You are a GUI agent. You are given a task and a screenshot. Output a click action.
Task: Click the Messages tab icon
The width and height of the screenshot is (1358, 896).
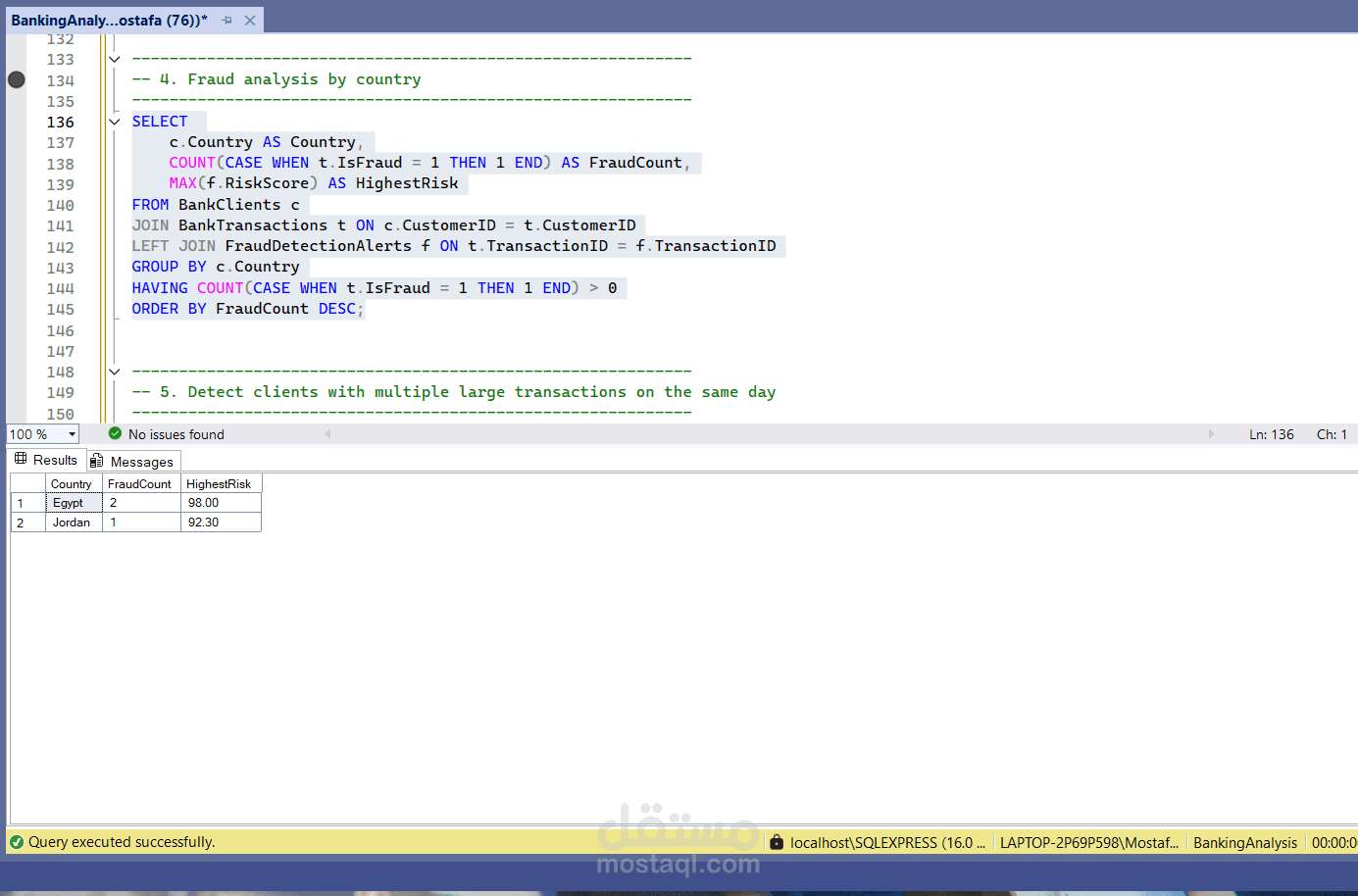96,461
